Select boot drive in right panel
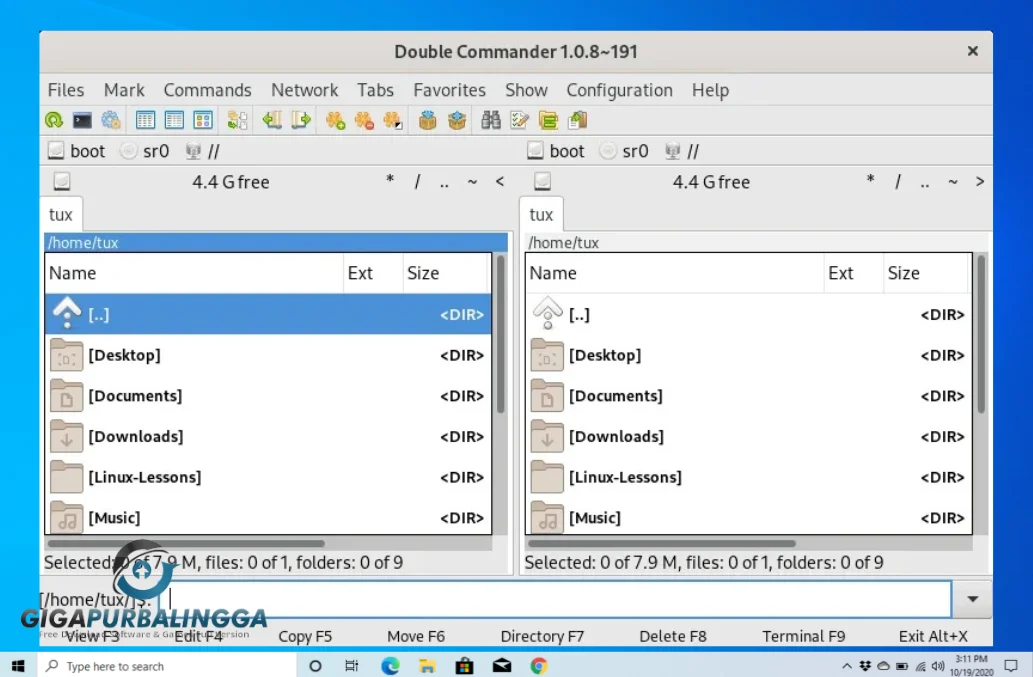The width and height of the screenshot is (1033, 677). [556, 151]
